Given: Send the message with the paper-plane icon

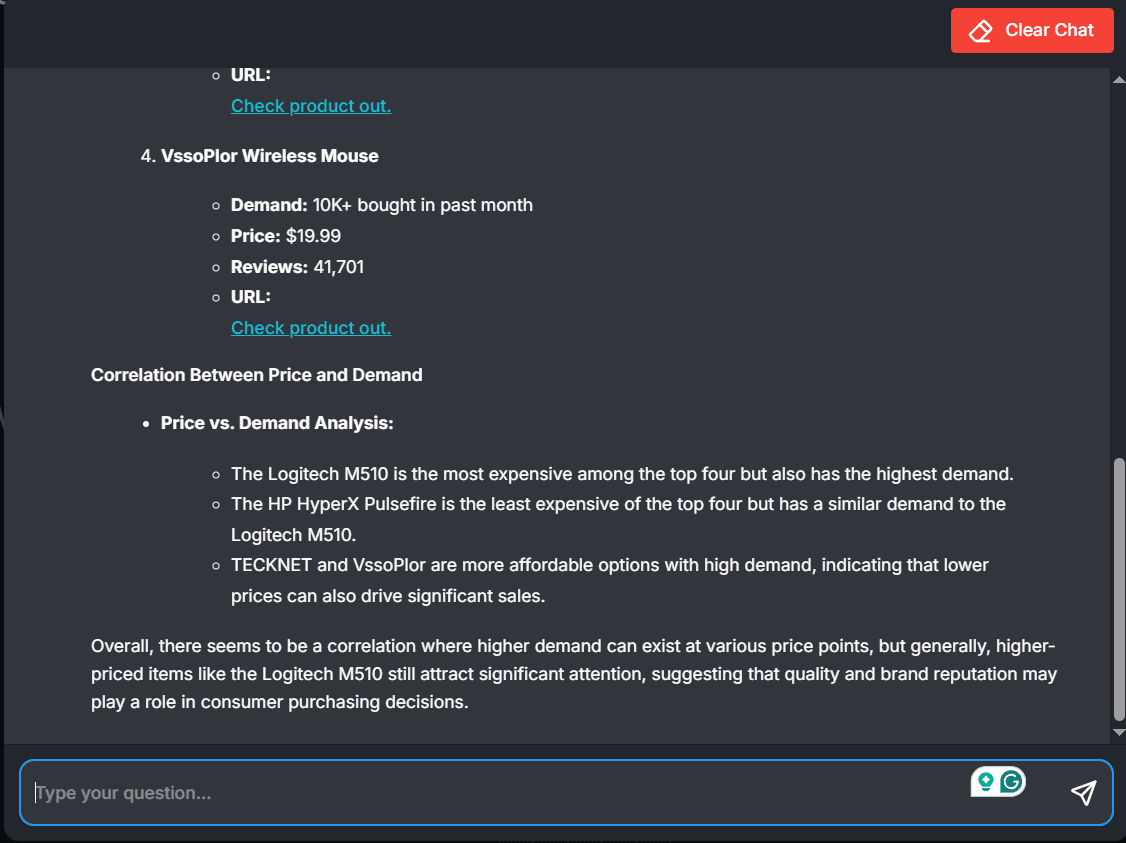Looking at the screenshot, I should [1084, 793].
